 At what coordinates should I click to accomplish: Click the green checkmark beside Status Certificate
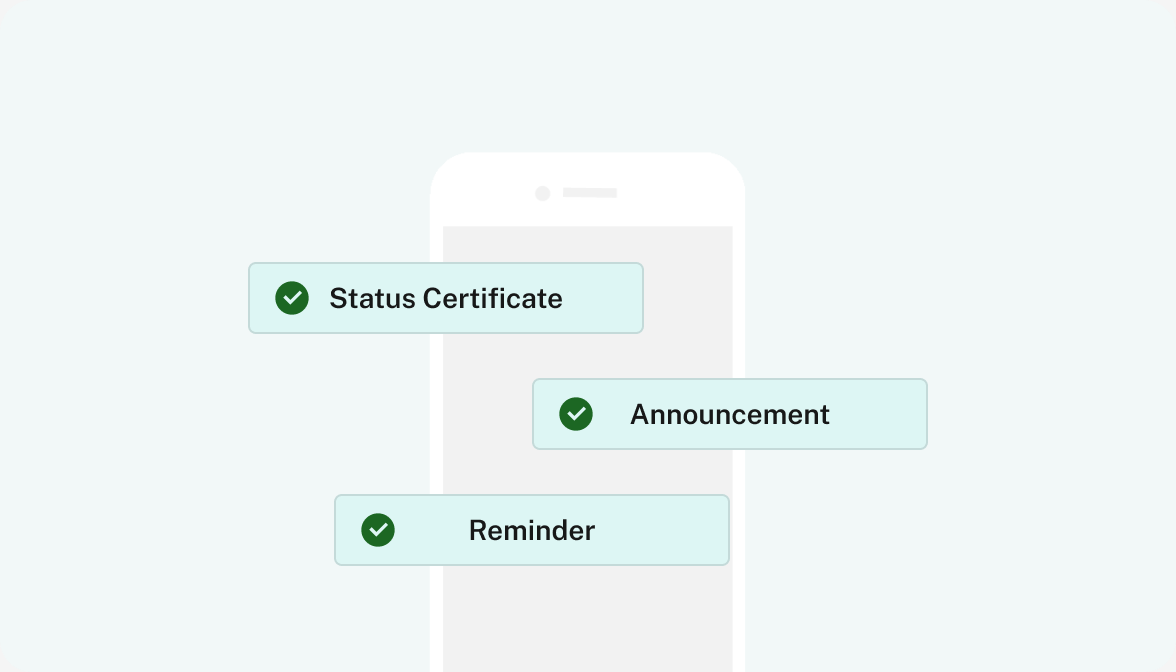(x=292, y=298)
